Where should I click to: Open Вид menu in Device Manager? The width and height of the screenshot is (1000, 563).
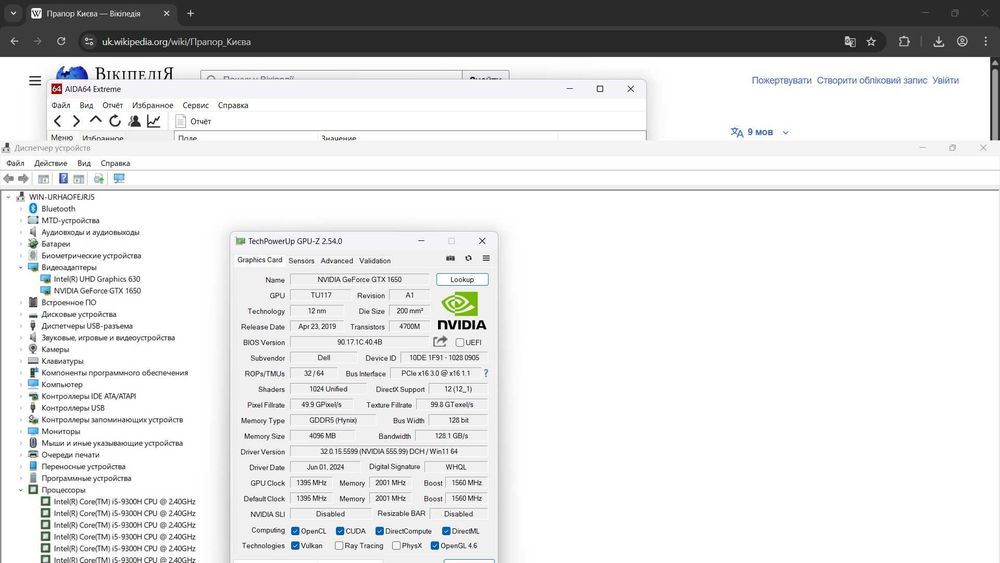pos(84,163)
